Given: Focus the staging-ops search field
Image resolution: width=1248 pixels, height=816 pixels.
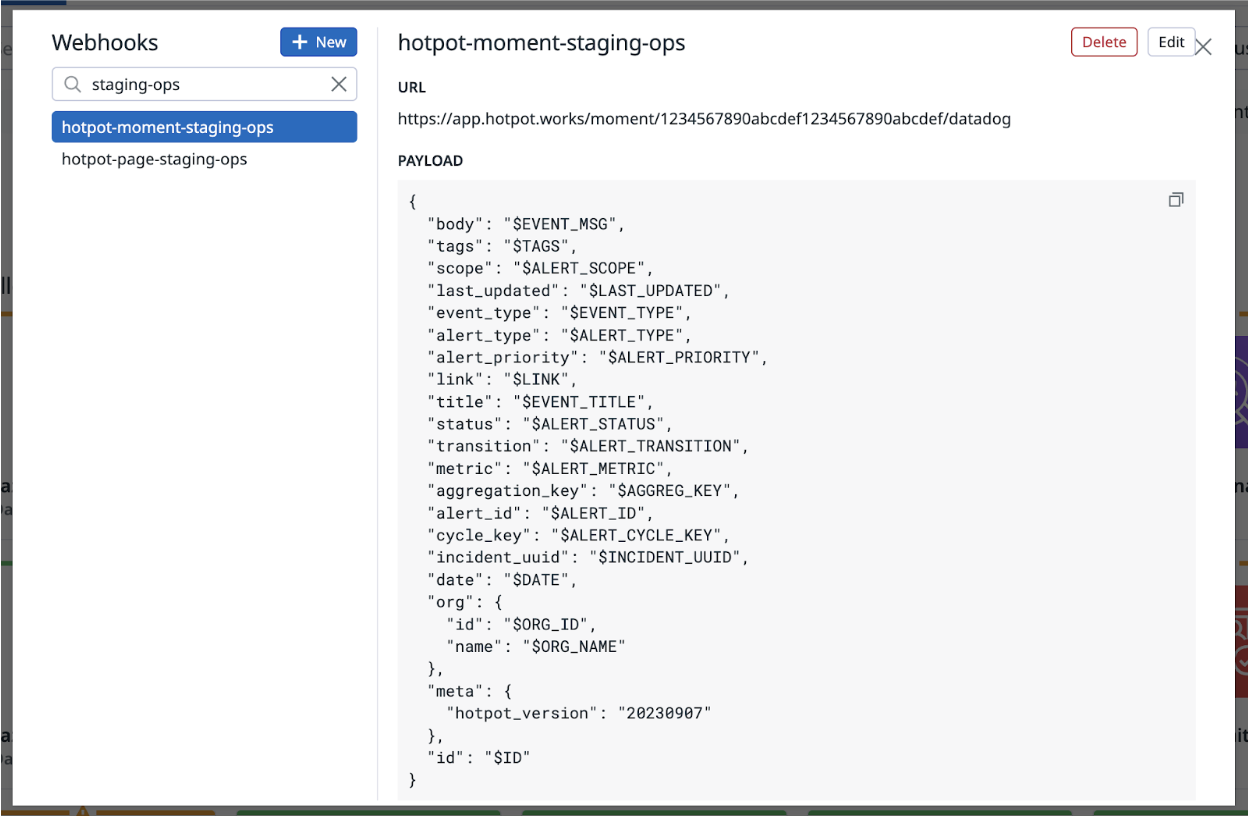Looking at the screenshot, I should (x=204, y=85).
